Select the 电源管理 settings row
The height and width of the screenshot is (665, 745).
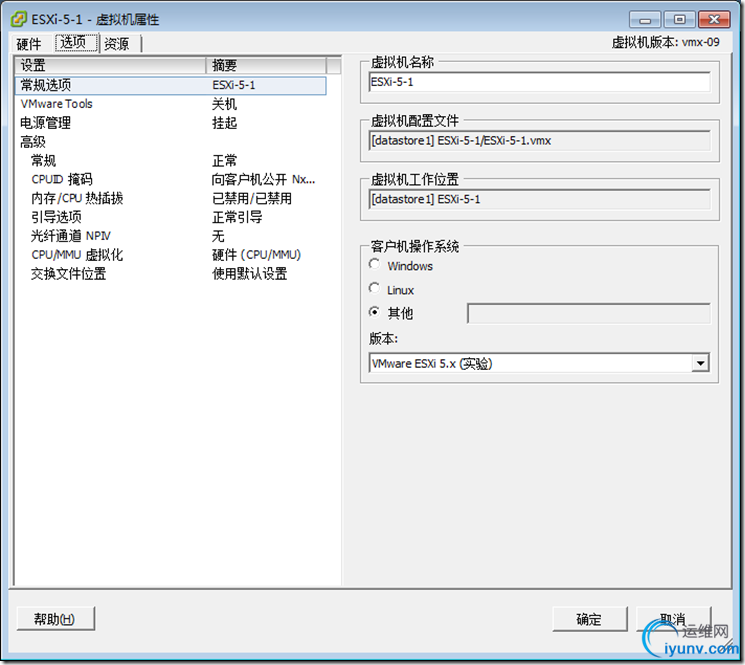click(x=171, y=123)
